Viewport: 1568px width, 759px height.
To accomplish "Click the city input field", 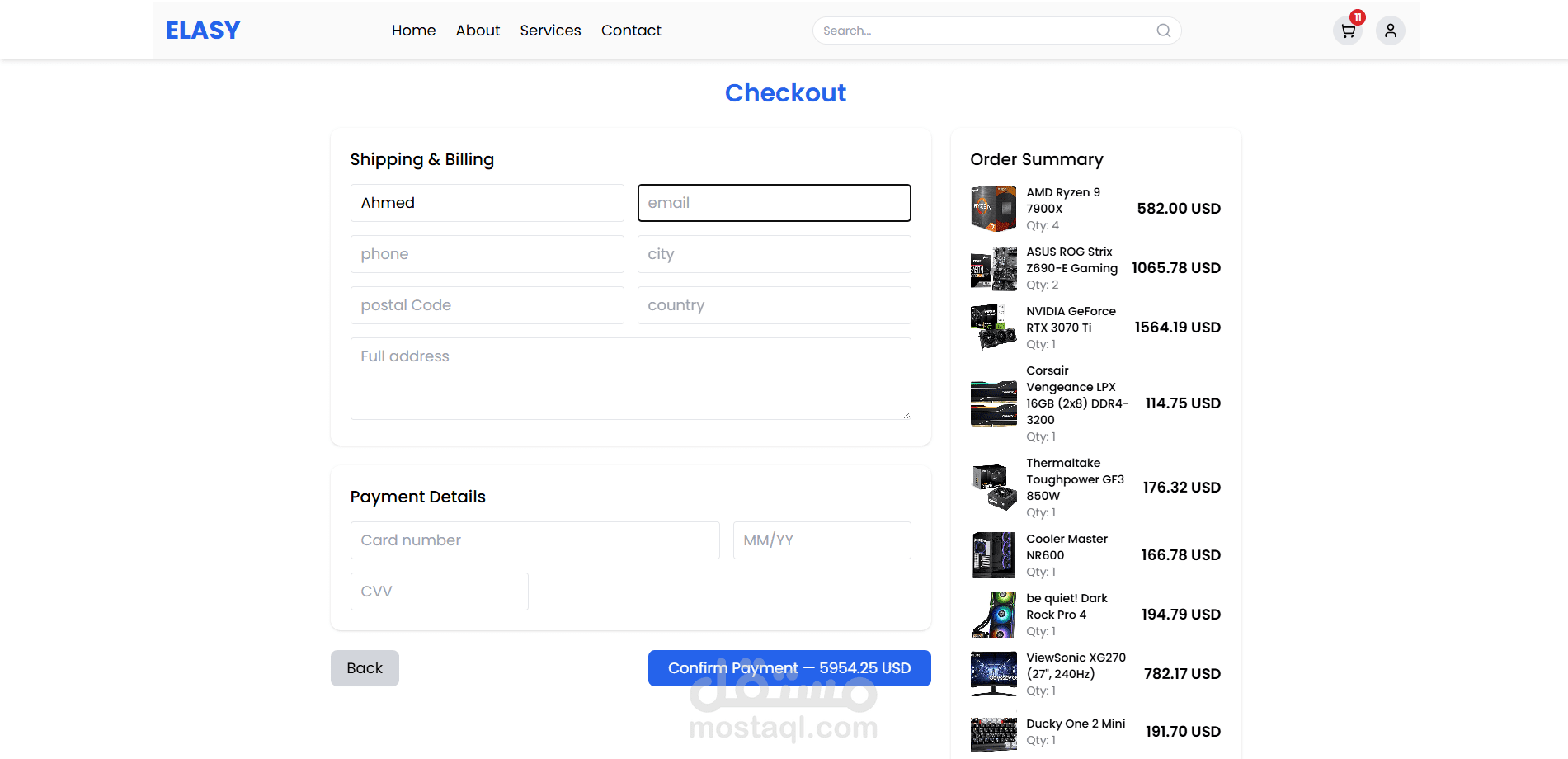I will (775, 254).
